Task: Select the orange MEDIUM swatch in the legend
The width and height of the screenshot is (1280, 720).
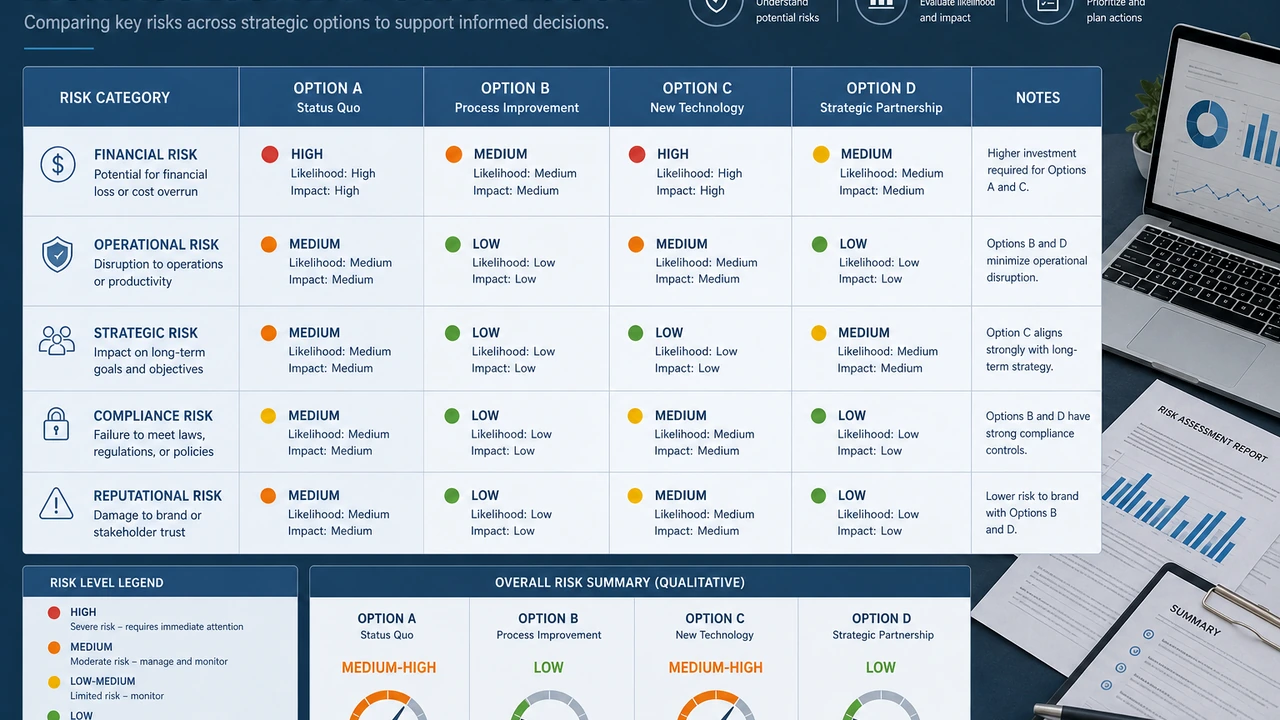Action: 53,648
